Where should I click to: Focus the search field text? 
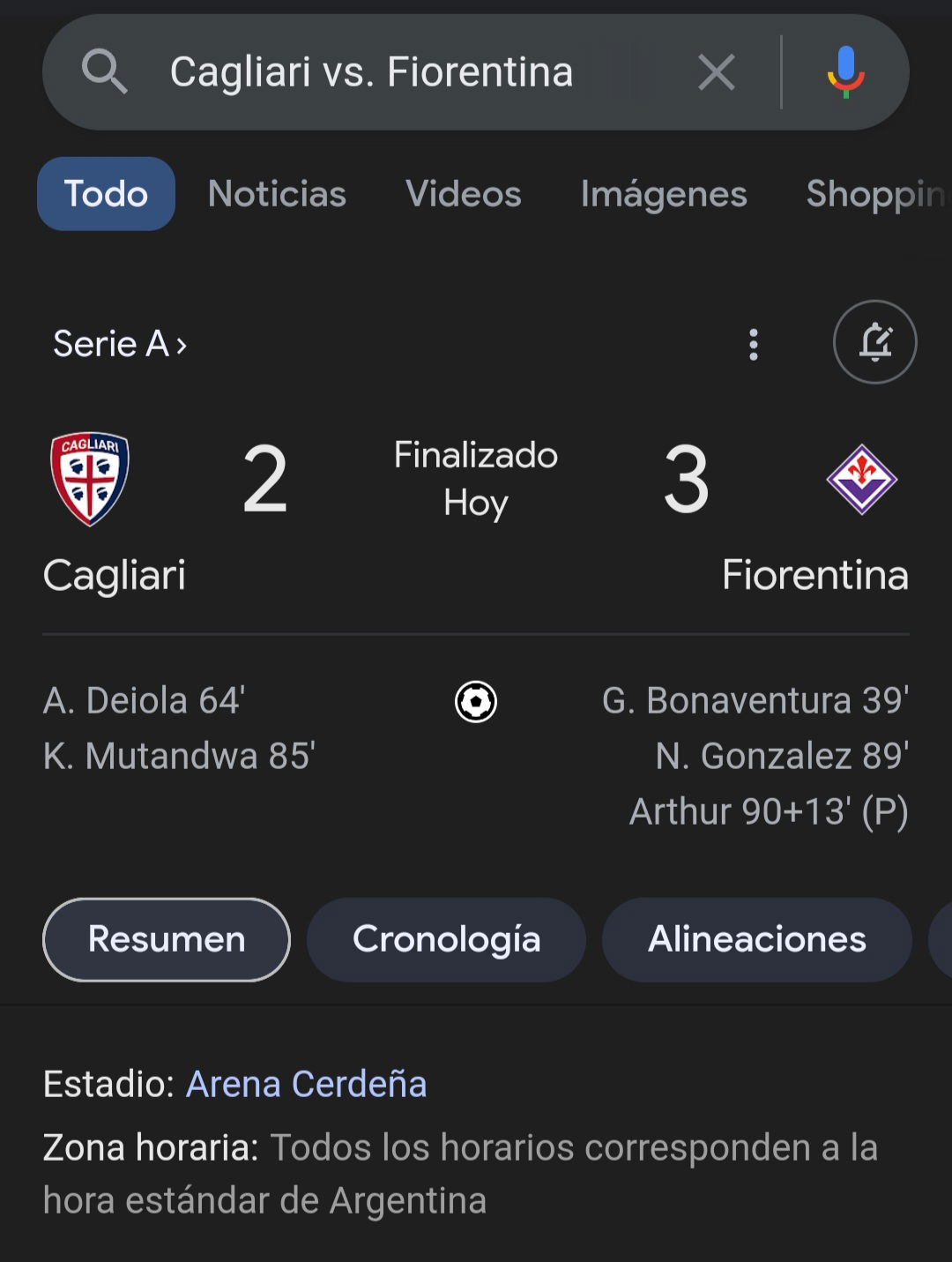tap(371, 72)
